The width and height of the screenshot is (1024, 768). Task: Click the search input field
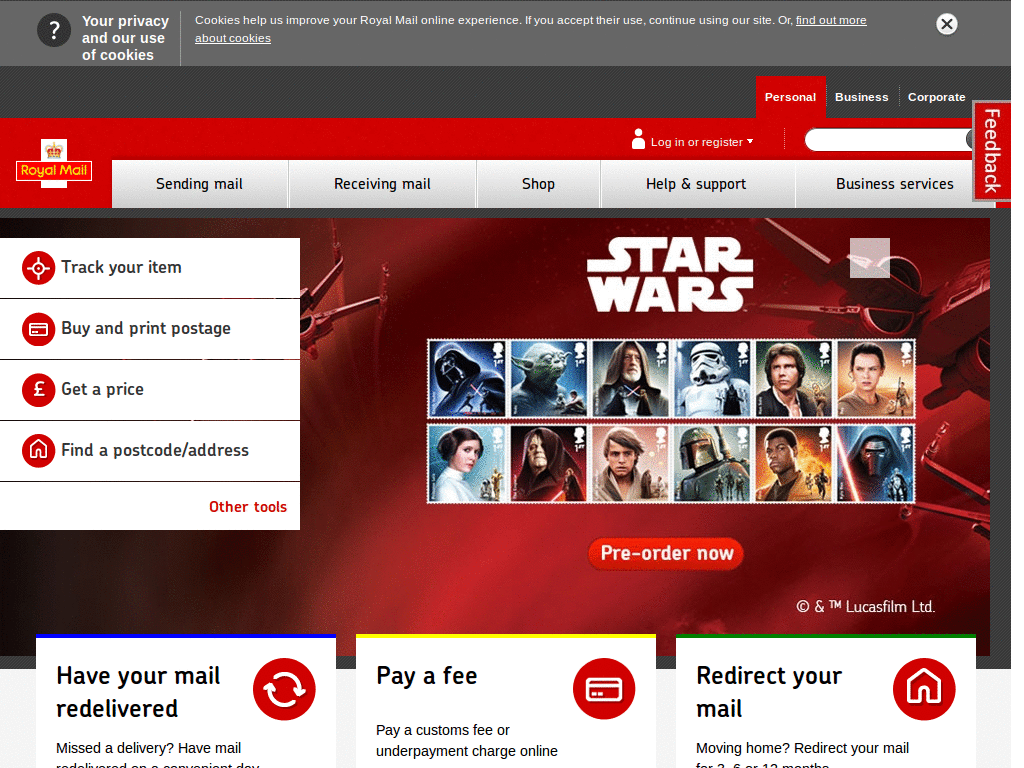point(888,140)
